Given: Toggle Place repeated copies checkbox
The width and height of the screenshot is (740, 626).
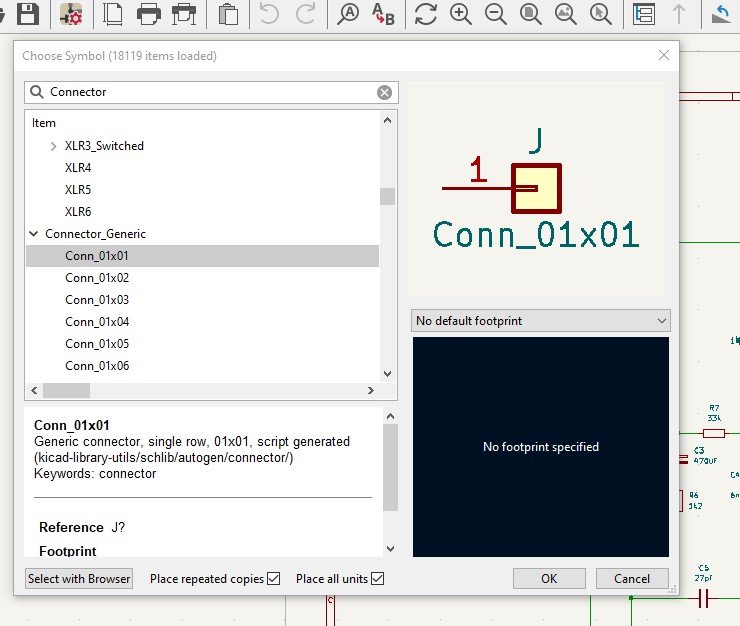Looking at the screenshot, I should (x=273, y=578).
